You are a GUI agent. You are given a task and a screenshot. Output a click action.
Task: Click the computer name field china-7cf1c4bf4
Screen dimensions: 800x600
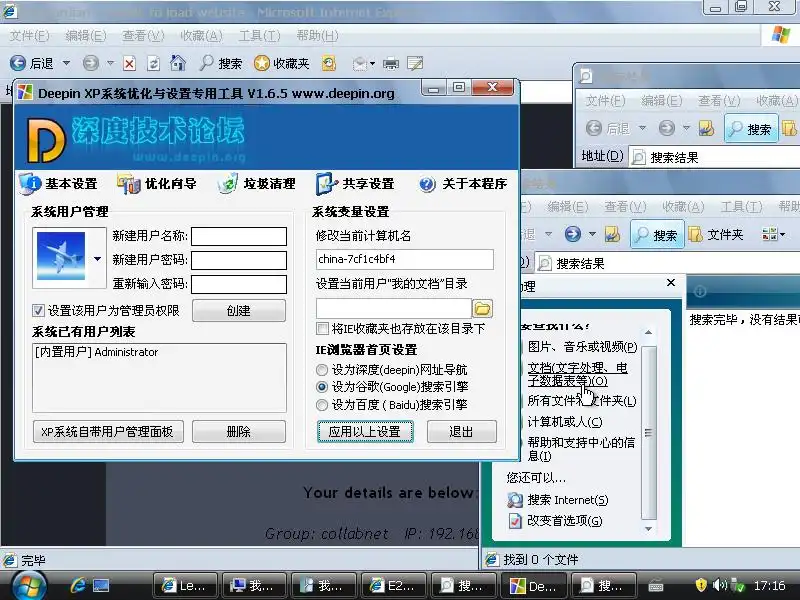coord(405,259)
